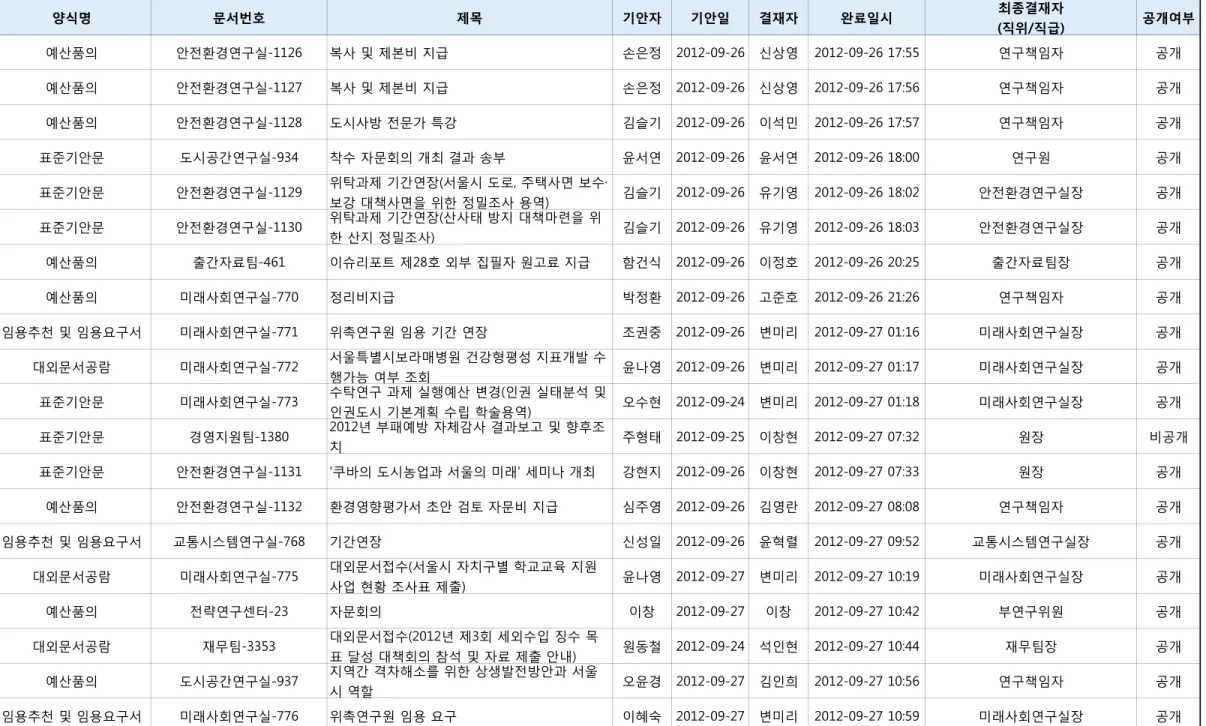Select document number 도시공간연구실-937
This screenshot has width=1206, height=726.
click(x=239, y=682)
